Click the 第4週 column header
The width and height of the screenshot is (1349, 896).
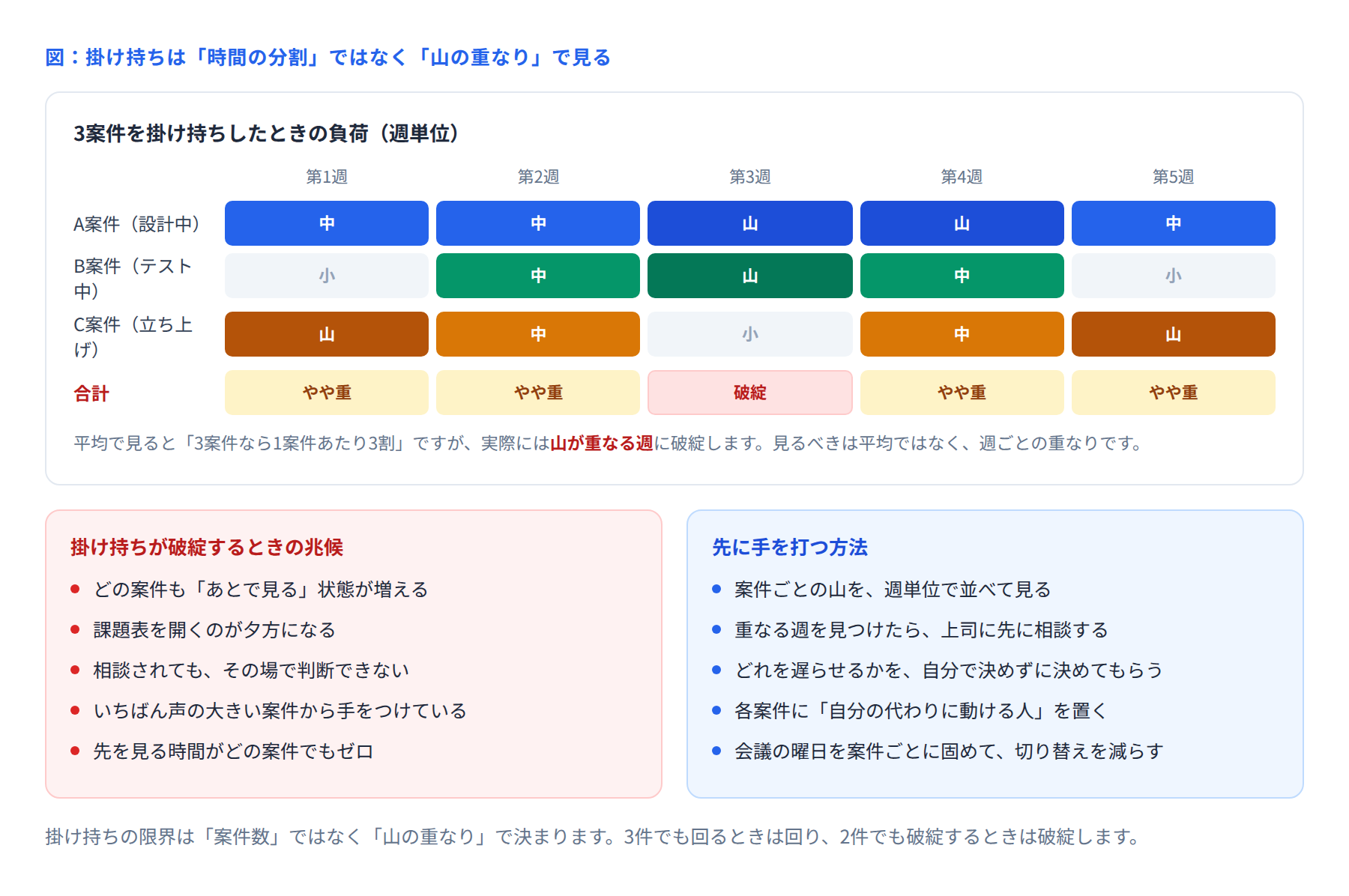click(x=962, y=177)
